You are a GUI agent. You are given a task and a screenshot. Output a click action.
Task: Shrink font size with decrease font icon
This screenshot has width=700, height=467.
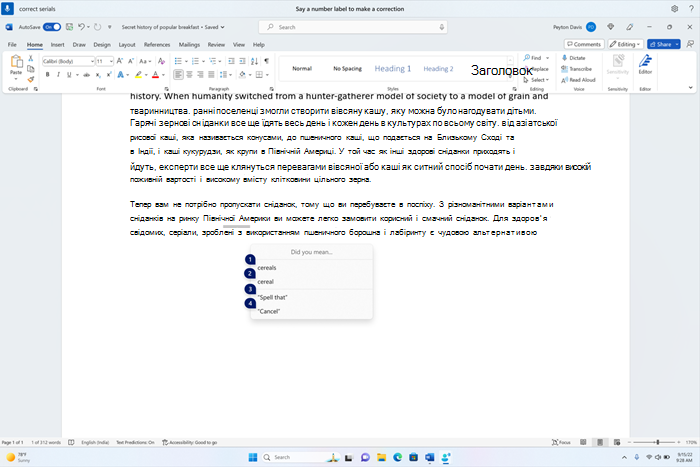[x=131, y=61]
